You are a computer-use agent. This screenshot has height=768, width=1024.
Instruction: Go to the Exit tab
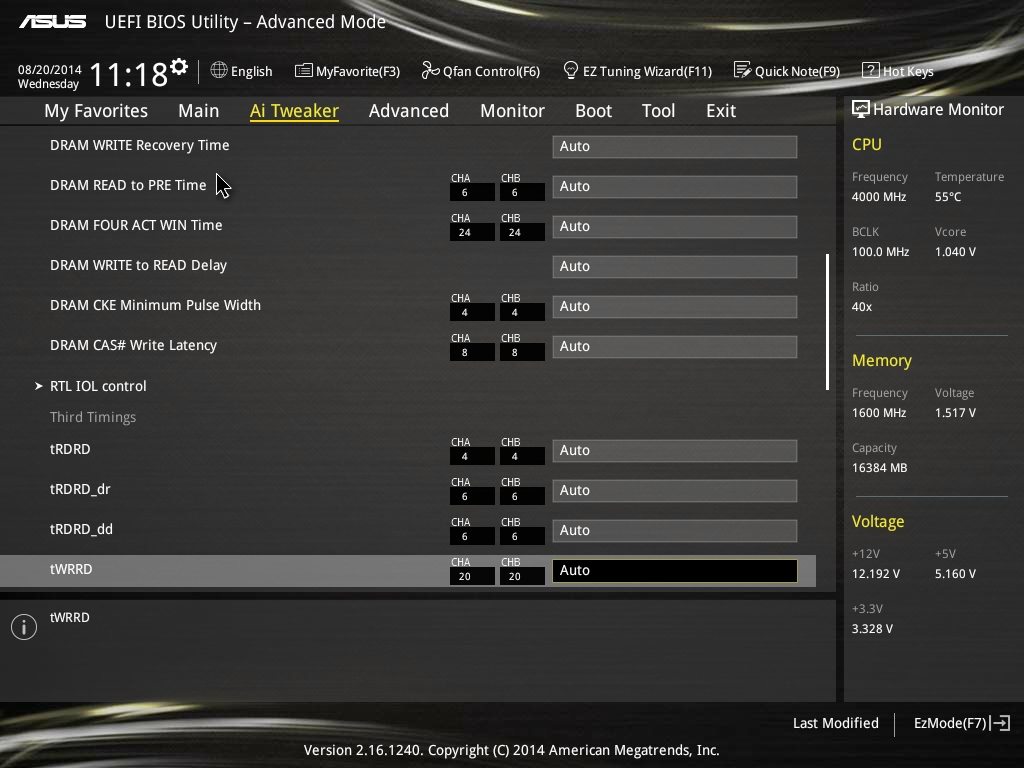721,111
